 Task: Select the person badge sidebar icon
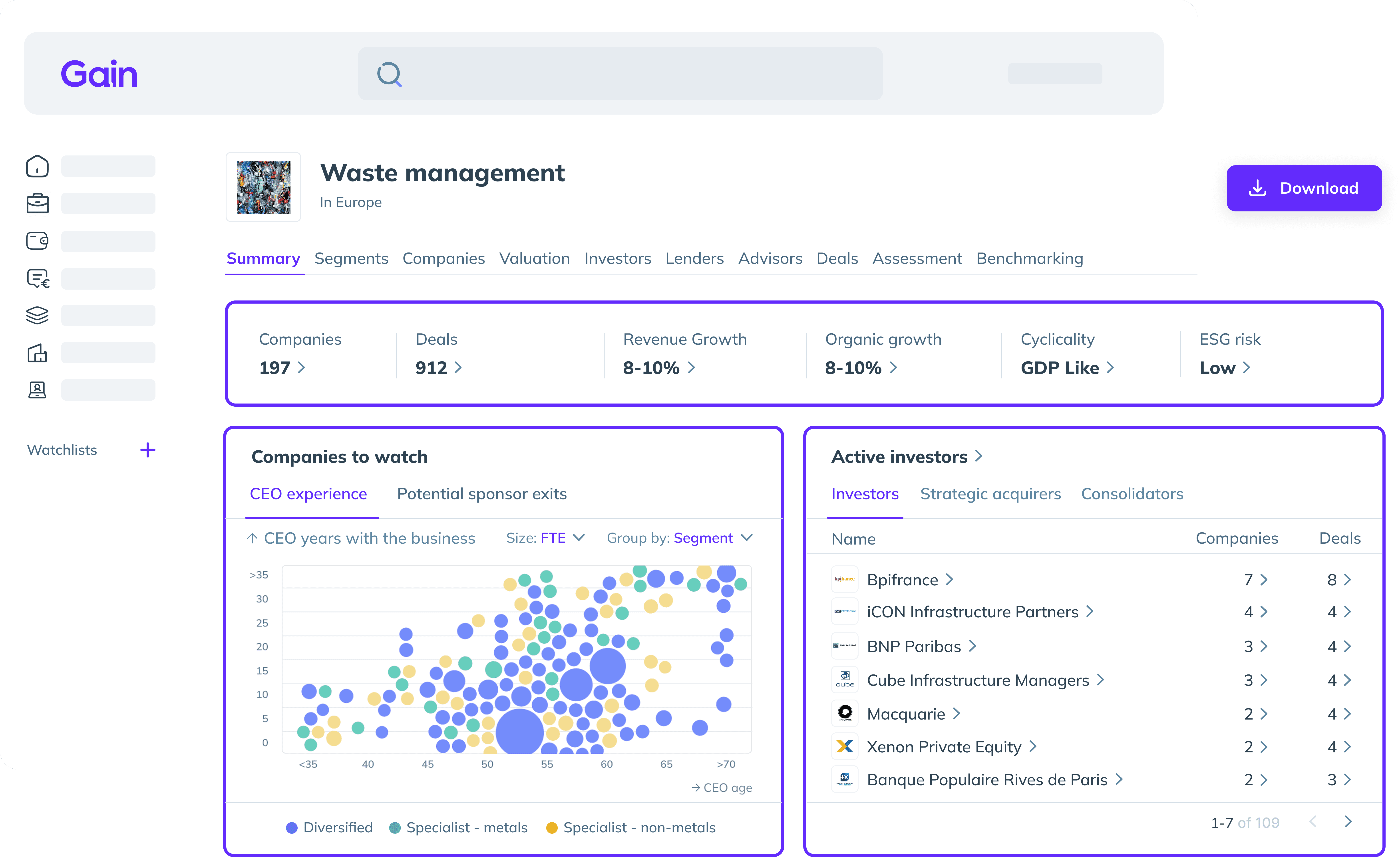click(x=38, y=390)
